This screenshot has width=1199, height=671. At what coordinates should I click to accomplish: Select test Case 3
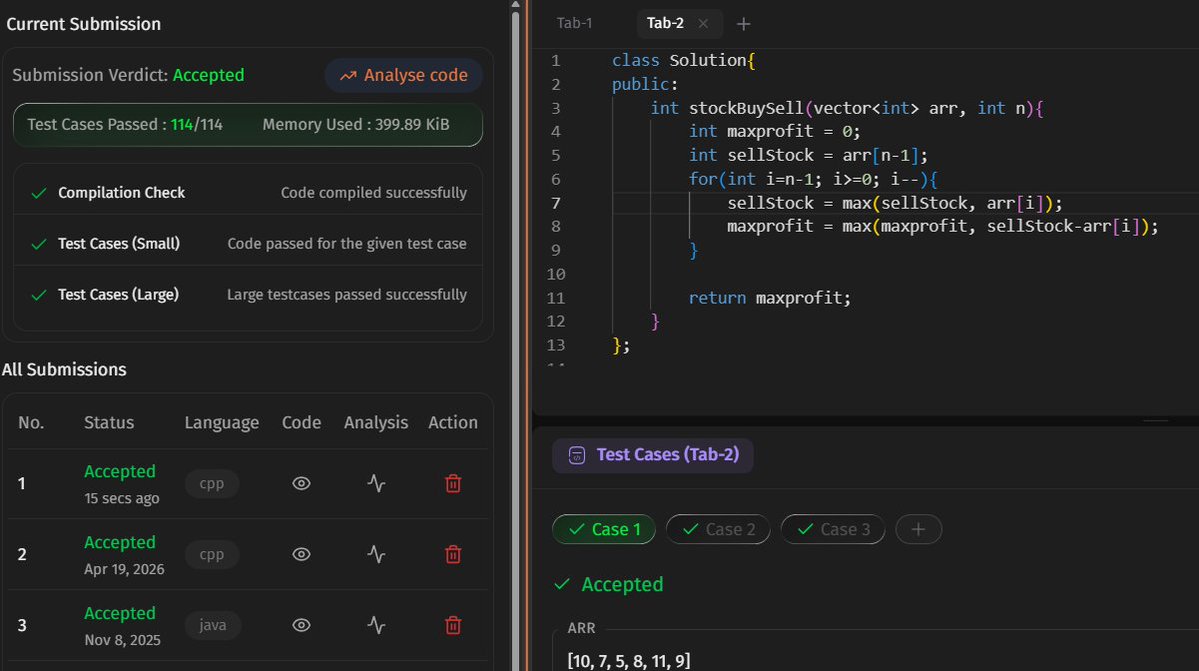[x=833, y=529]
